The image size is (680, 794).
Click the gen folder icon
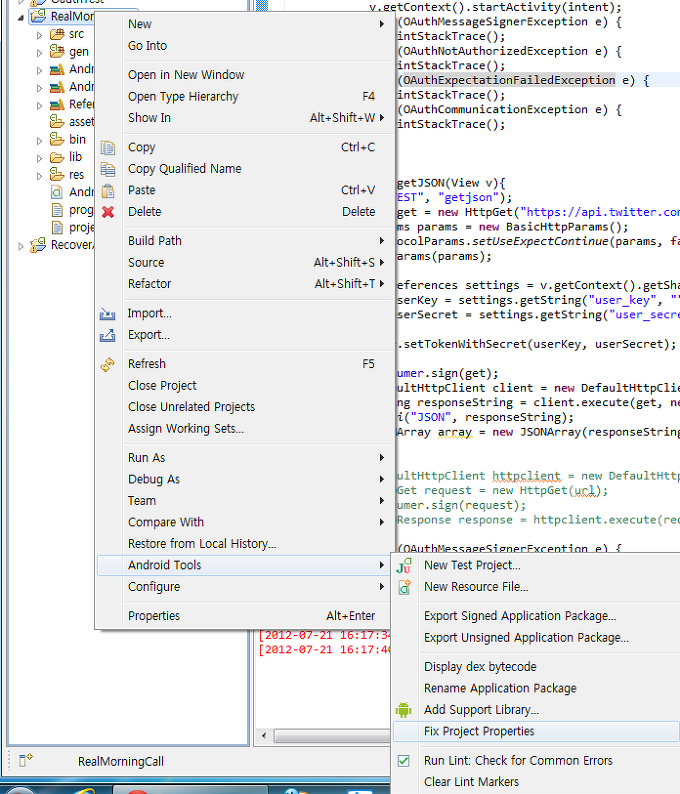(57, 52)
